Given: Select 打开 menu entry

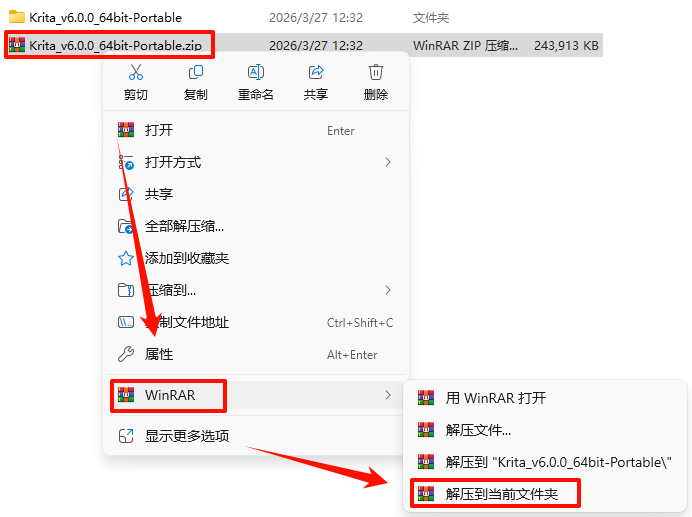Looking at the screenshot, I should coord(256,130).
